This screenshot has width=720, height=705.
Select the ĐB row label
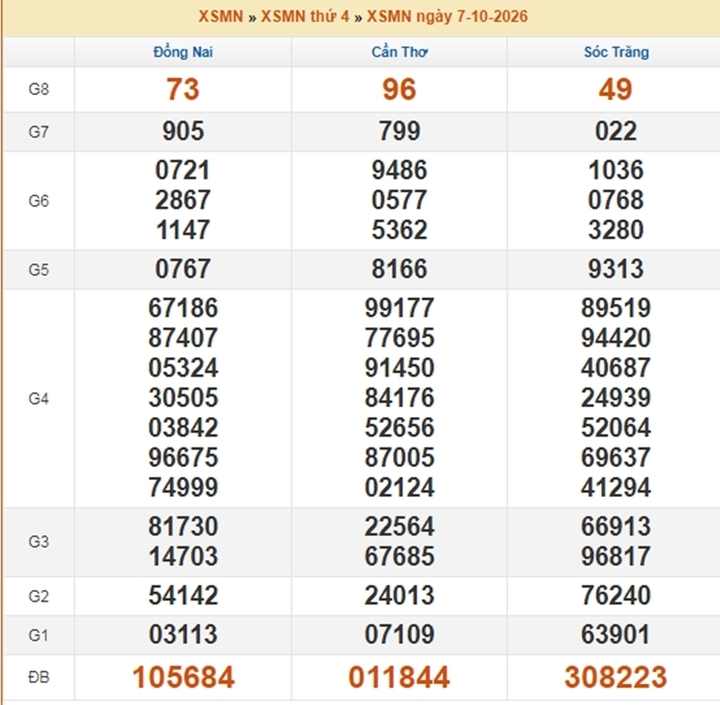point(39,677)
